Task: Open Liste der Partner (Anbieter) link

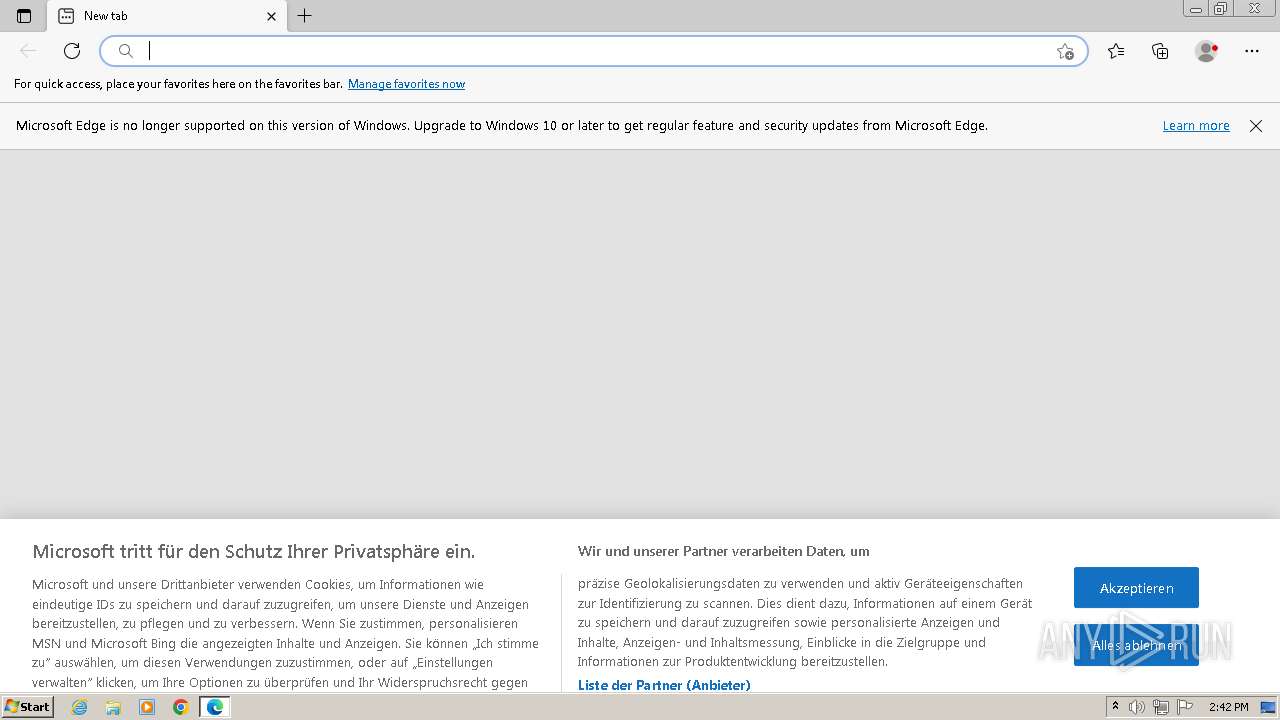Action: pos(664,685)
